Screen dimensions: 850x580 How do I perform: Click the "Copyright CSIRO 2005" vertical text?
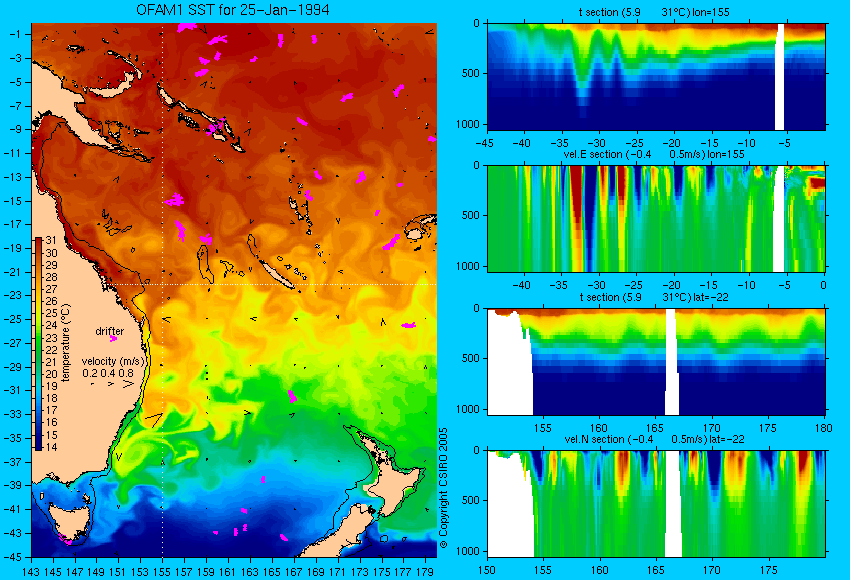click(443, 487)
